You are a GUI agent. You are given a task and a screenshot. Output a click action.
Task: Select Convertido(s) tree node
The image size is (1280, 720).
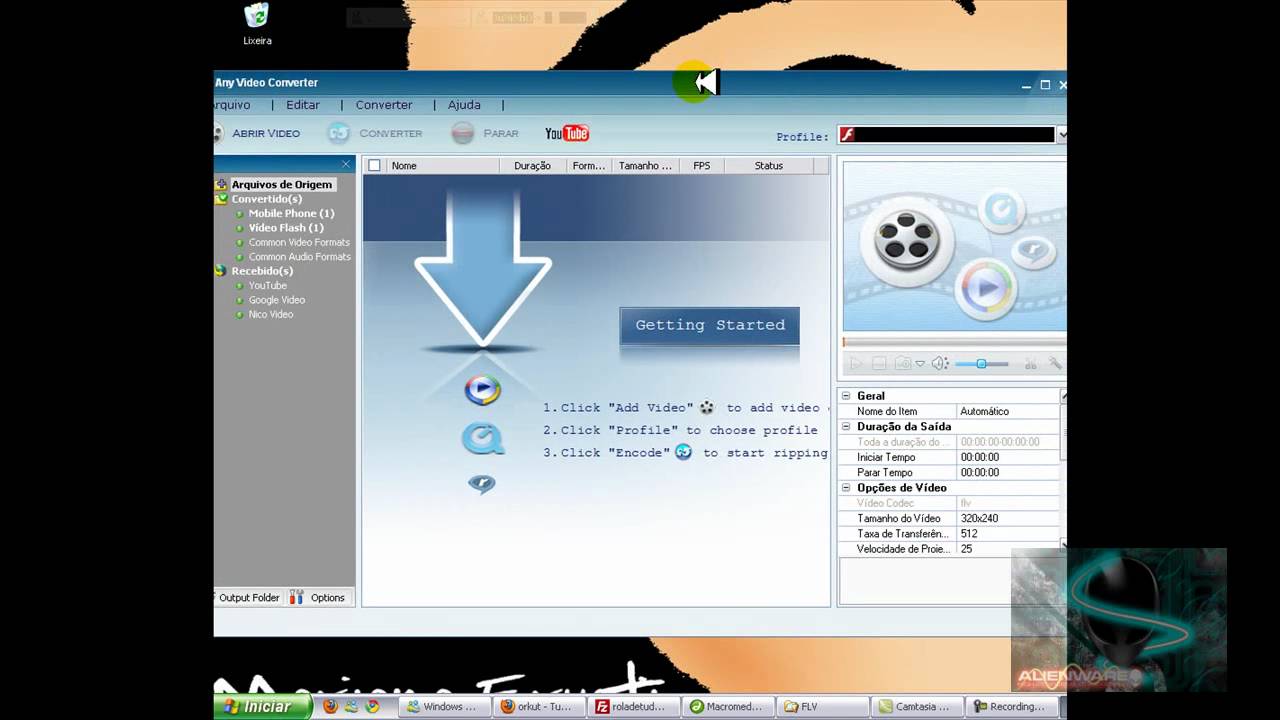pyautogui.click(x=267, y=199)
